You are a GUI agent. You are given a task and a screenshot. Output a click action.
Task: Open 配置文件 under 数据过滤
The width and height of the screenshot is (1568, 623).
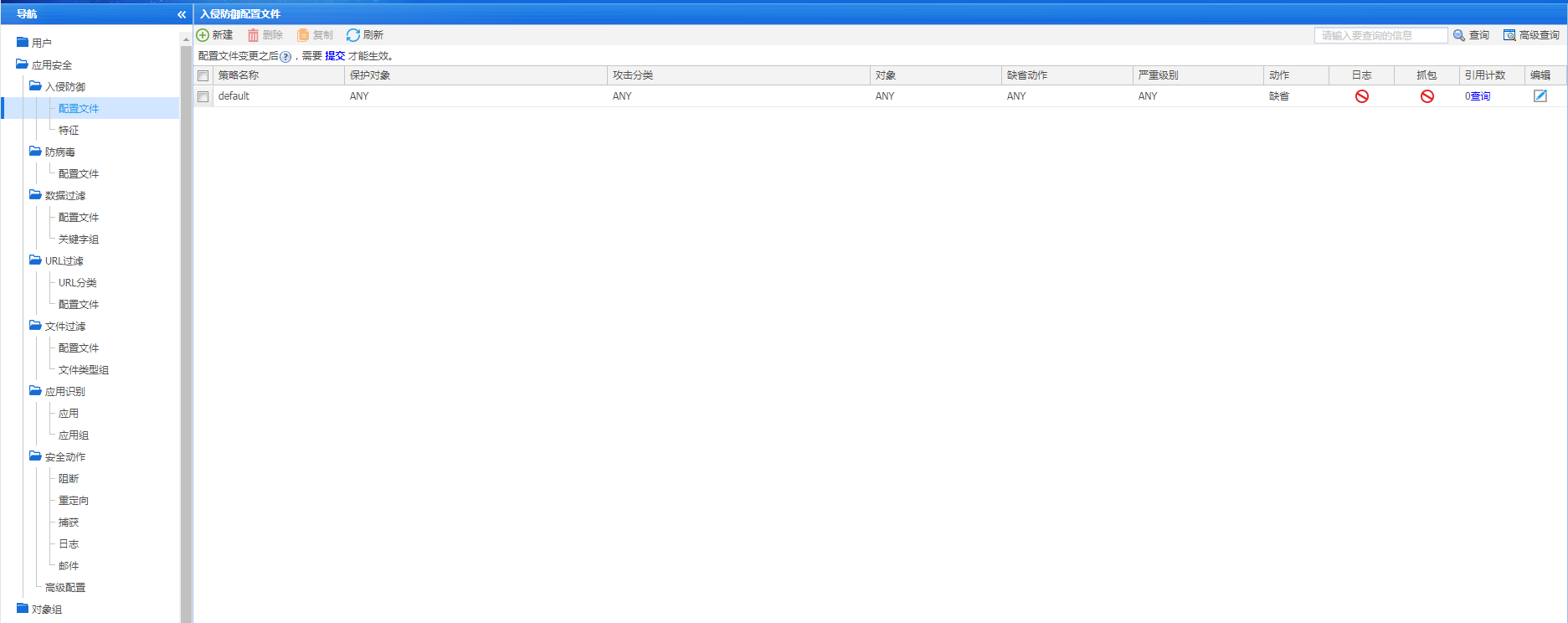[x=79, y=217]
